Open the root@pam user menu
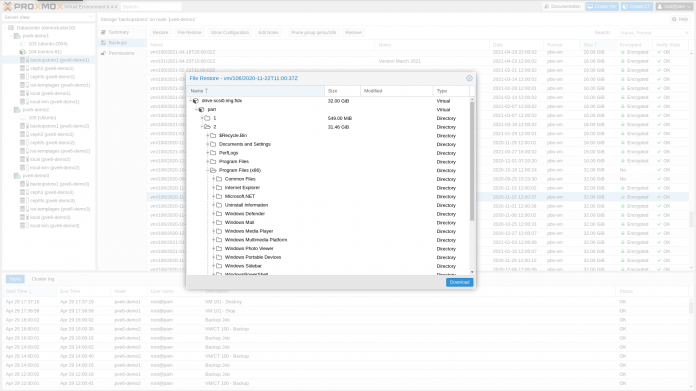 [674, 7]
